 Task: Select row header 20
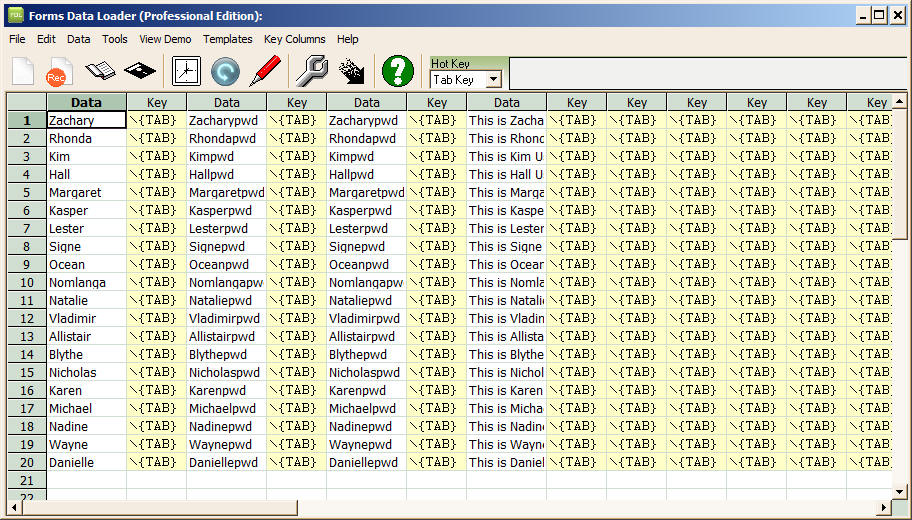coord(27,463)
